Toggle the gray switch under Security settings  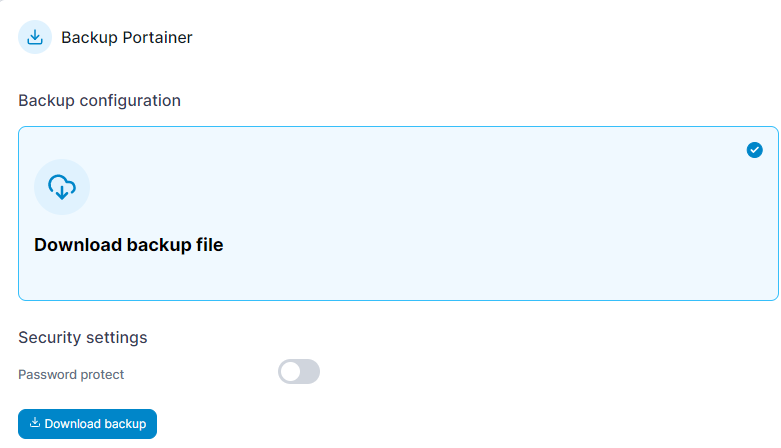tap(299, 372)
